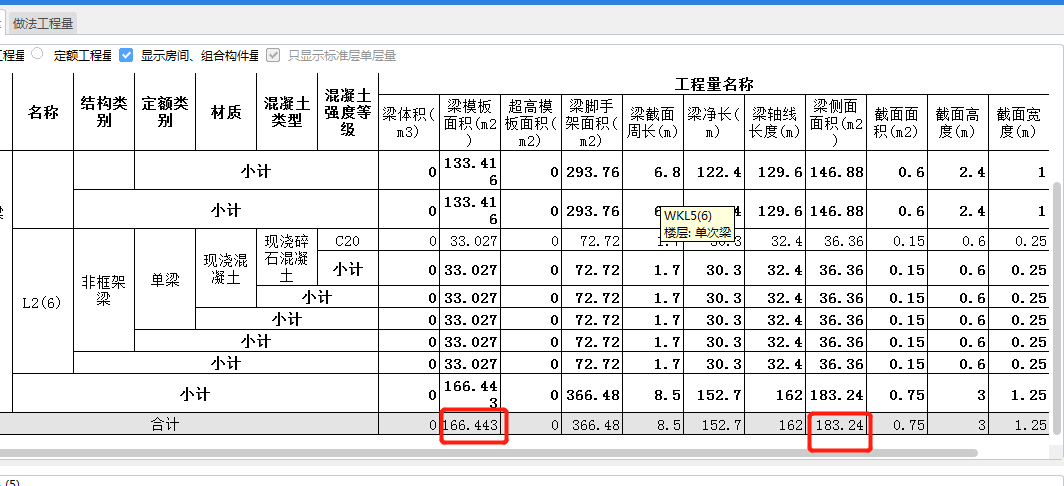Click the horizontal scrollbar below the table
The height and width of the screenshot is (486, 1064).
point(489,452)
